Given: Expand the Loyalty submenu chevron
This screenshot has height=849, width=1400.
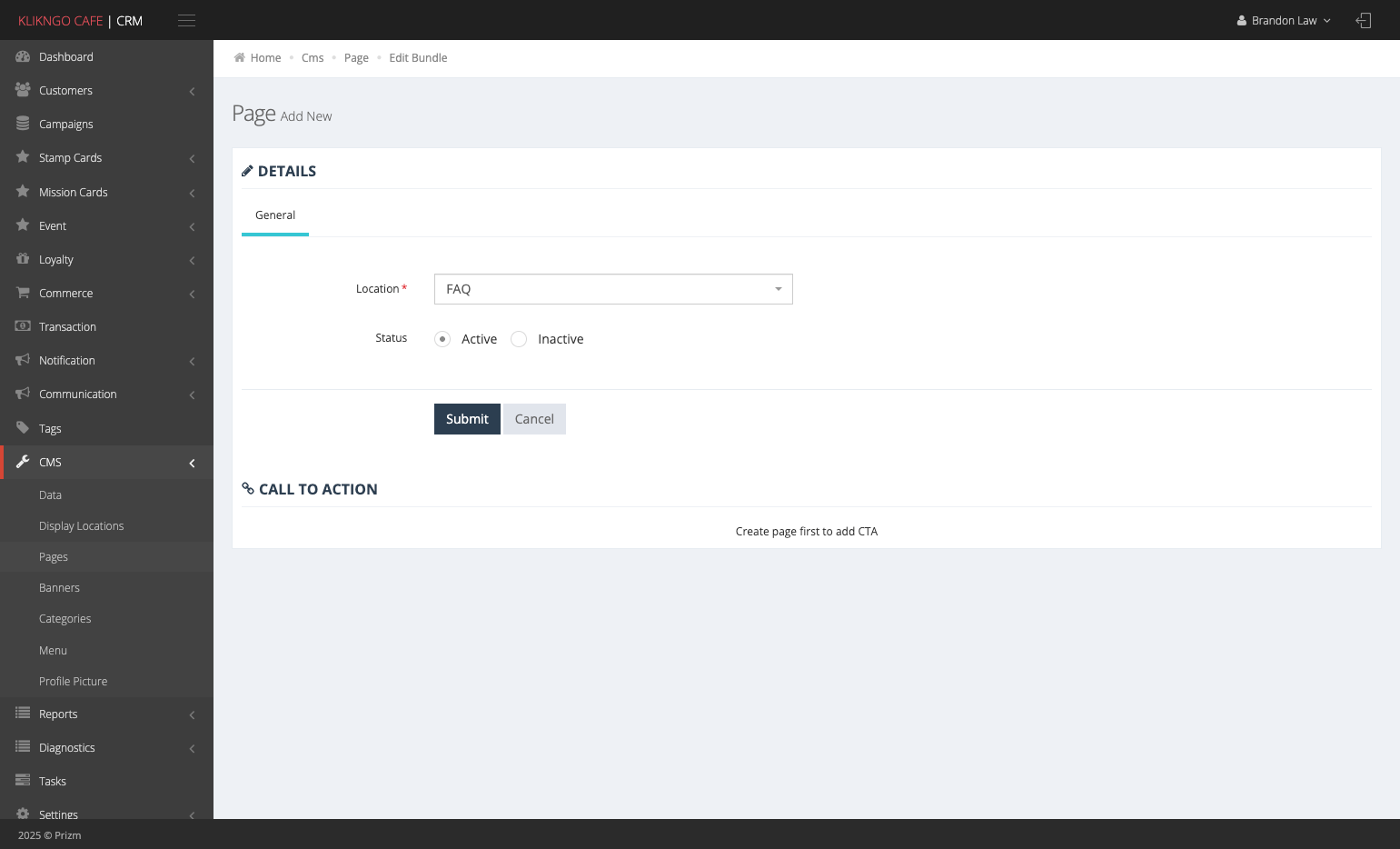Looking at the screenshot, I should [x=192, y=260].
